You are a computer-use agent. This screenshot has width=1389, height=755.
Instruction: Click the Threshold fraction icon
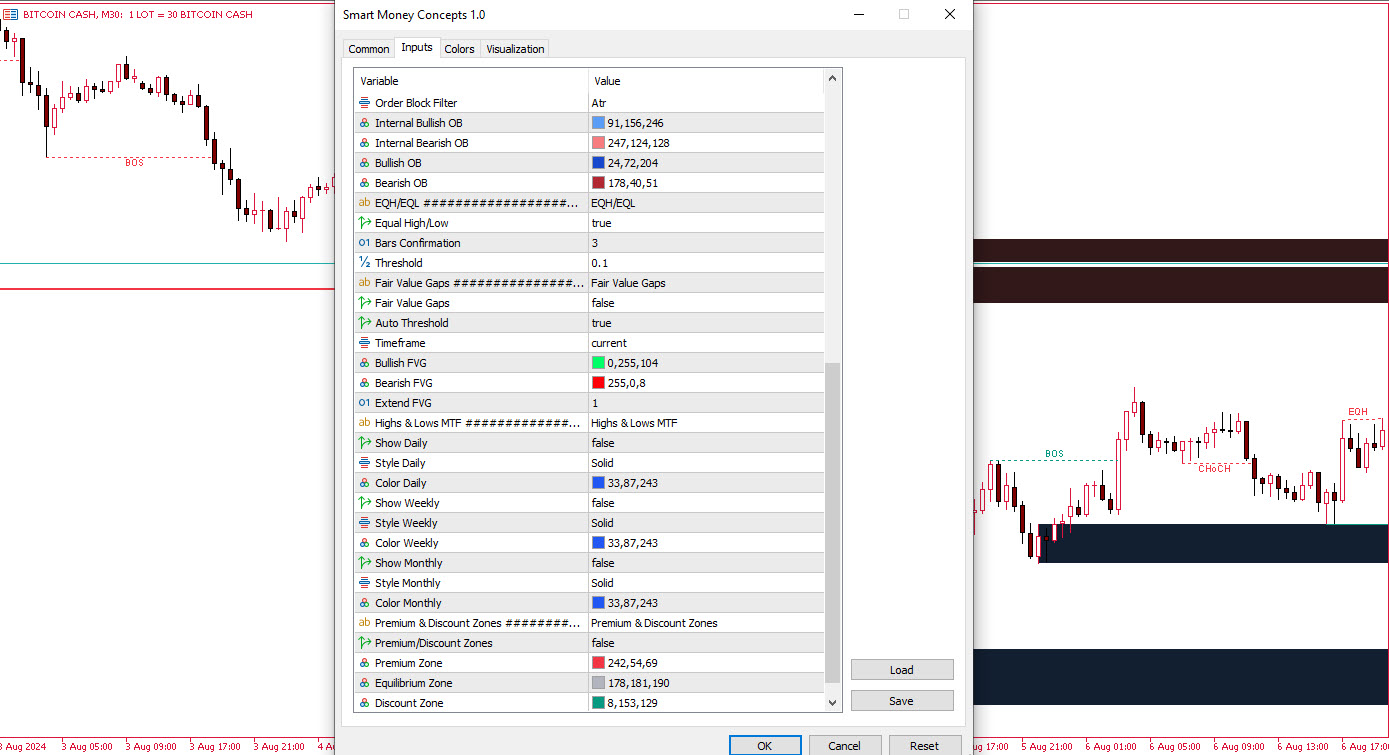tap(364, 263)
